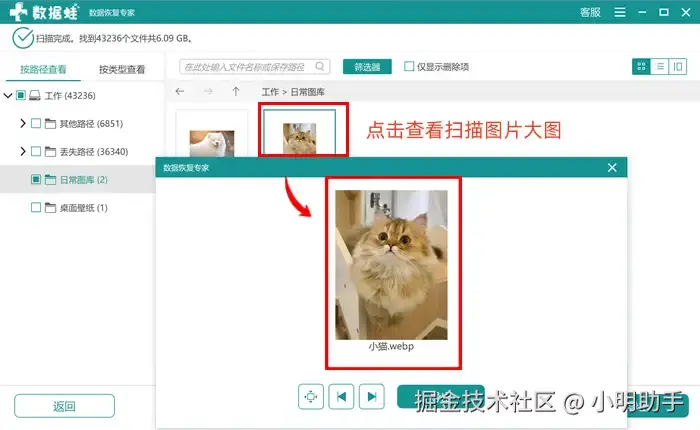Navigate forward with right arrow
The height and width of the screenshot is (430, 700).
(x=208, y=92)
